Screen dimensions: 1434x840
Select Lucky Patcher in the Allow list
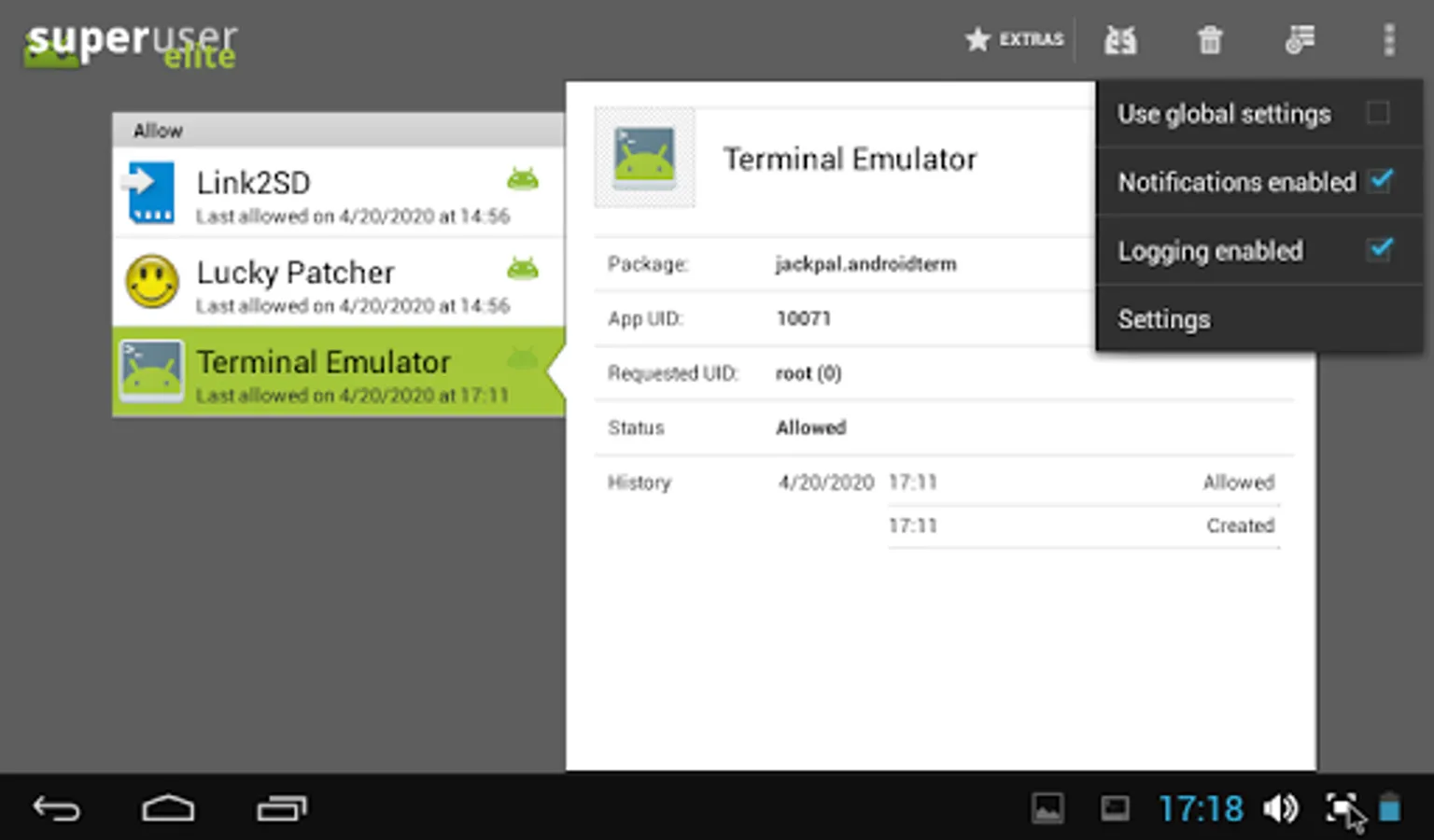click(338, 283)
